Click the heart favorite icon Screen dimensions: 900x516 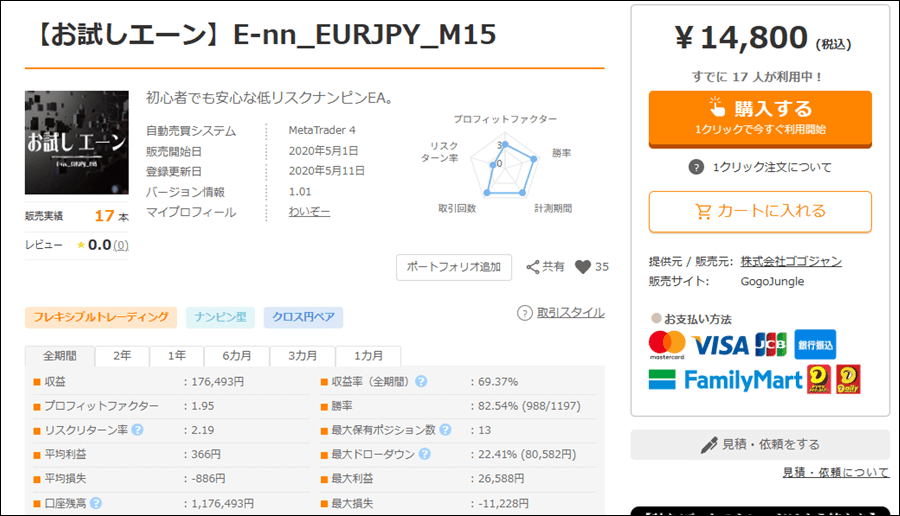[583, 267]
